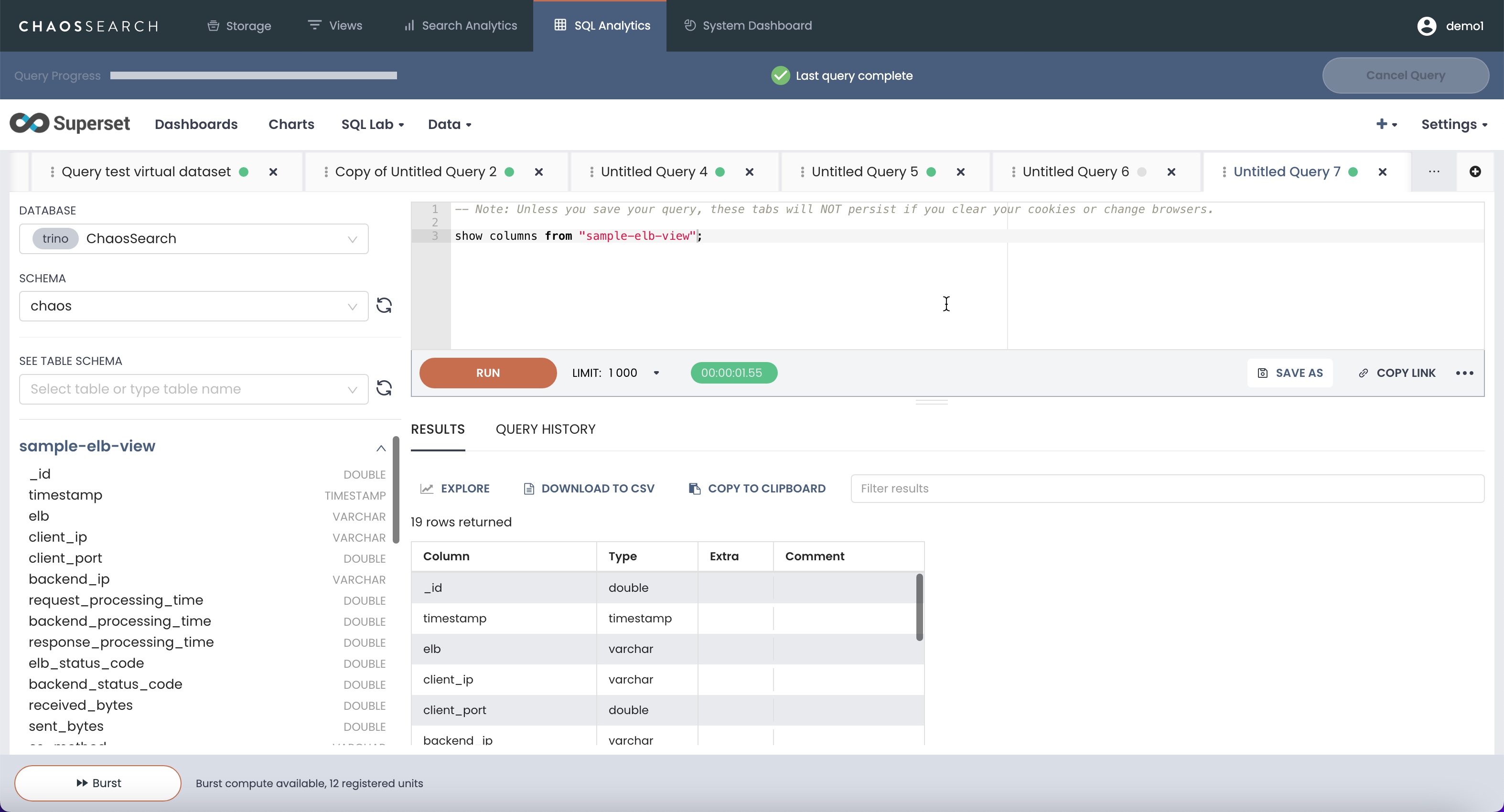Add a new query tab
Image resolution: width=1504 pixels, height=812 pixels.
[x=1475, y=171]
